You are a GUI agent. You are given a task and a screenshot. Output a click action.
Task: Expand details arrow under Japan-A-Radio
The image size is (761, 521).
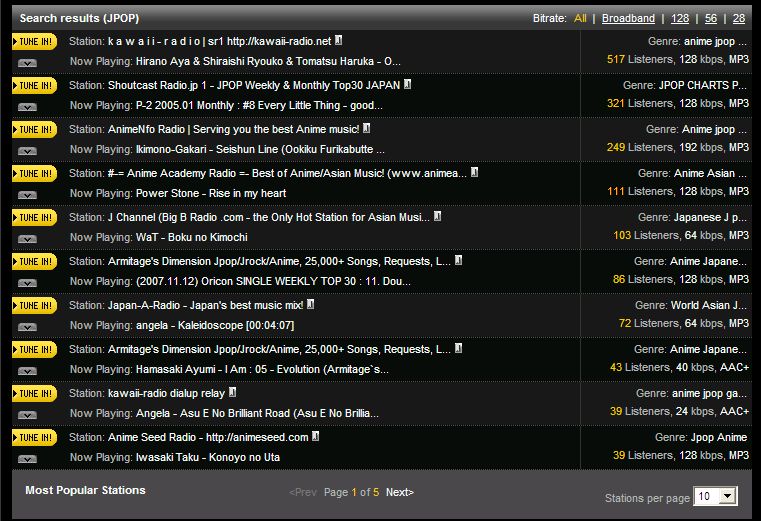coord(27,327)
